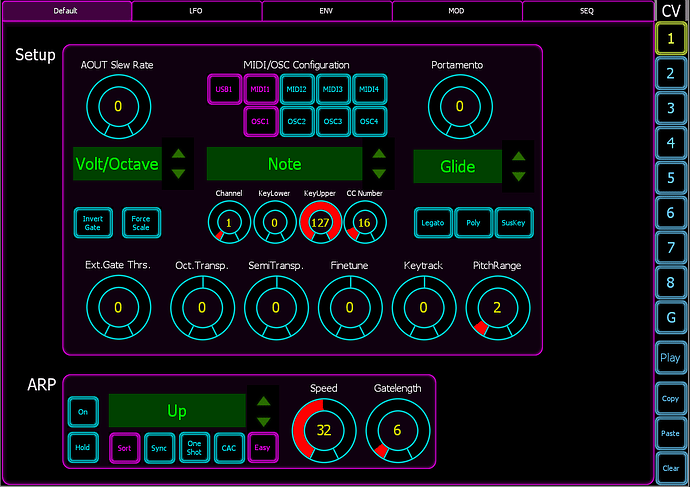
Task: Click the KeyUpper knob
Action: coord(320,222)
